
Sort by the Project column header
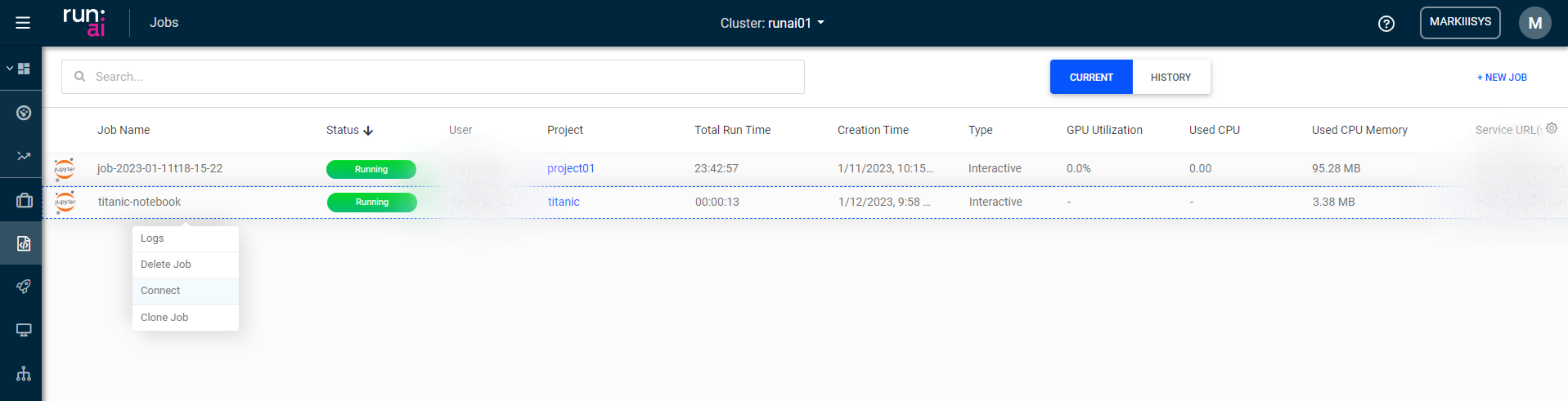[x=565, y=130]
